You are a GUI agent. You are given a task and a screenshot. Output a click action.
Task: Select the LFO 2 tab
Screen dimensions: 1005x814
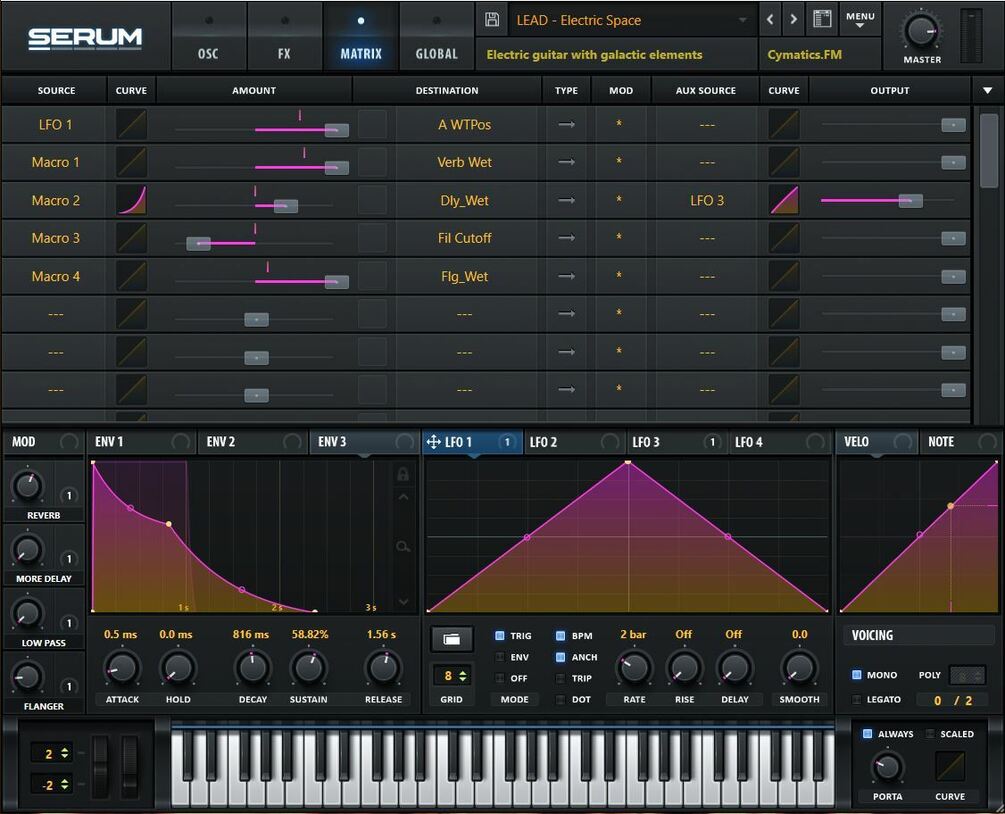573,442
